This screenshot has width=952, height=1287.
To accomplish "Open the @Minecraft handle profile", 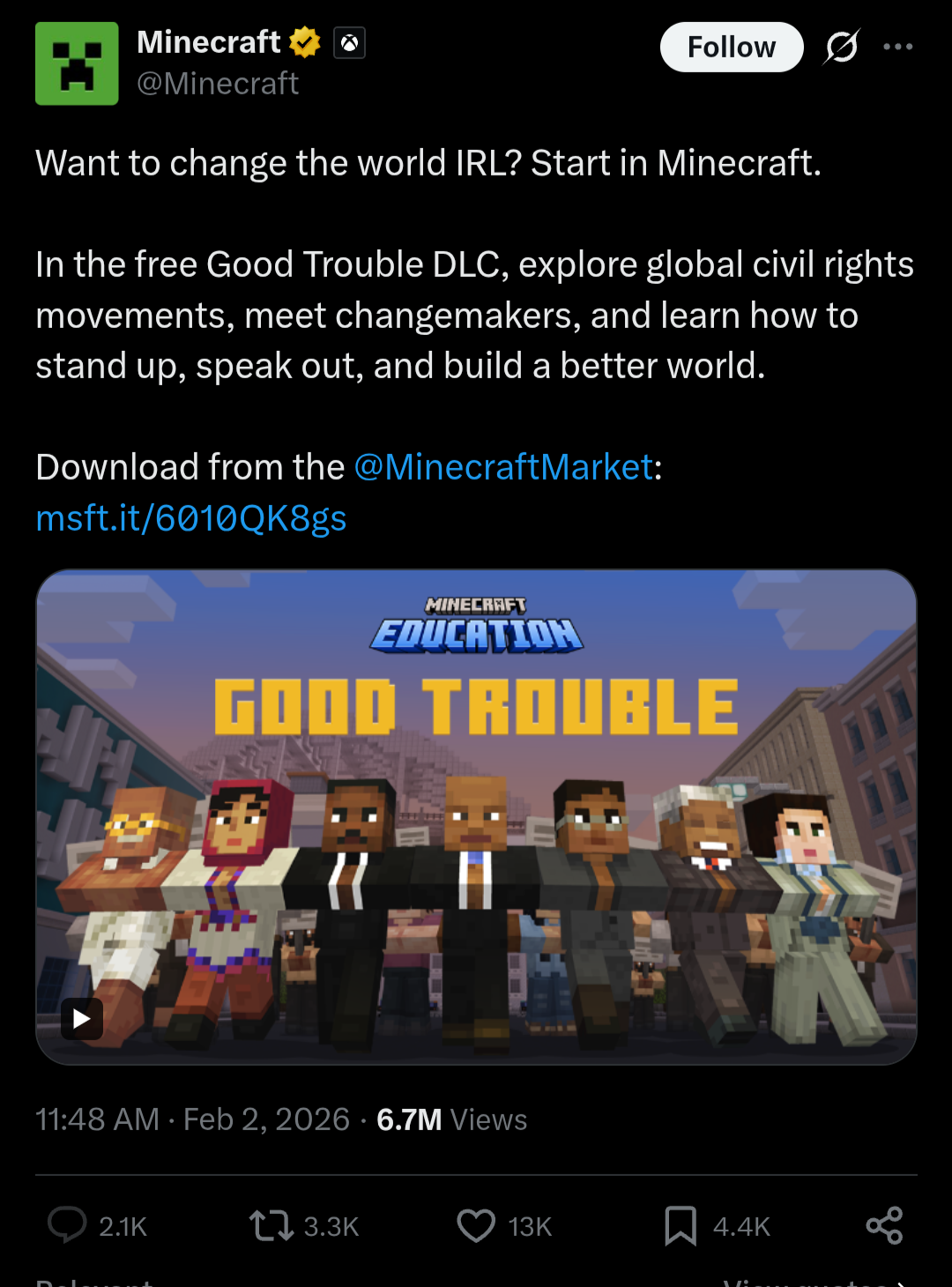I will [x=218, y=84].
